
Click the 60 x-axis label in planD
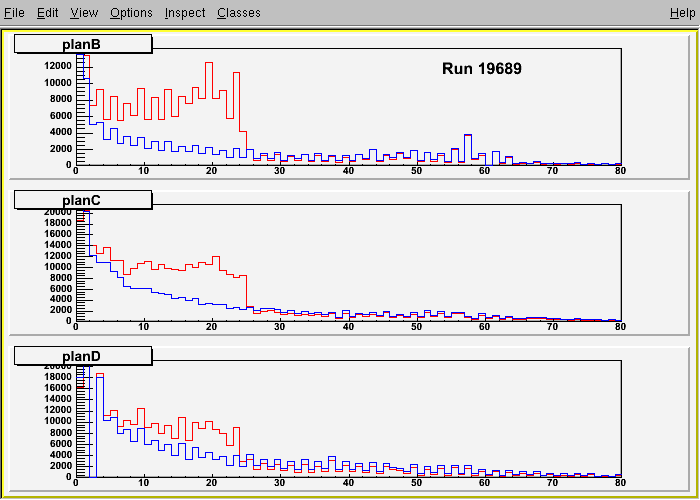[x=484, y=483]
